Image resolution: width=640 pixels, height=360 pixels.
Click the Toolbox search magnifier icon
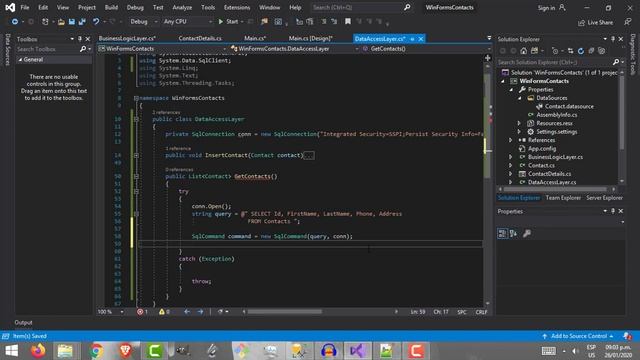83,49
